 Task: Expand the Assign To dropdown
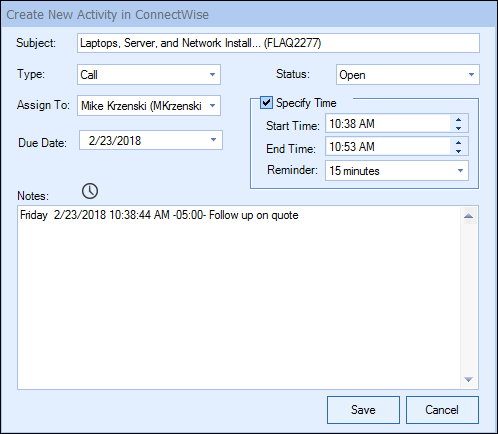[212, 106]
